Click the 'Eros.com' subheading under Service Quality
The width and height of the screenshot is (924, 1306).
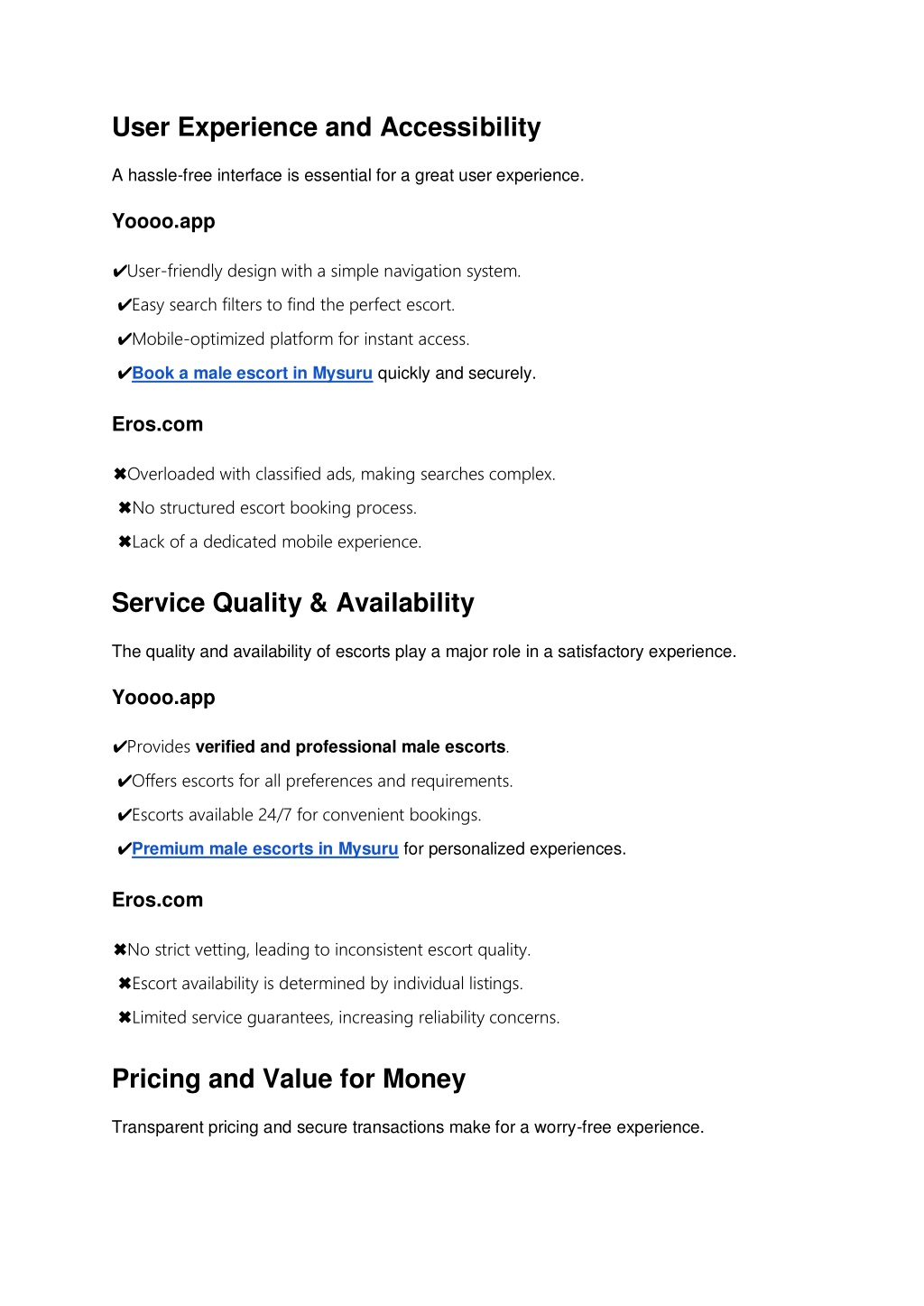157,900
